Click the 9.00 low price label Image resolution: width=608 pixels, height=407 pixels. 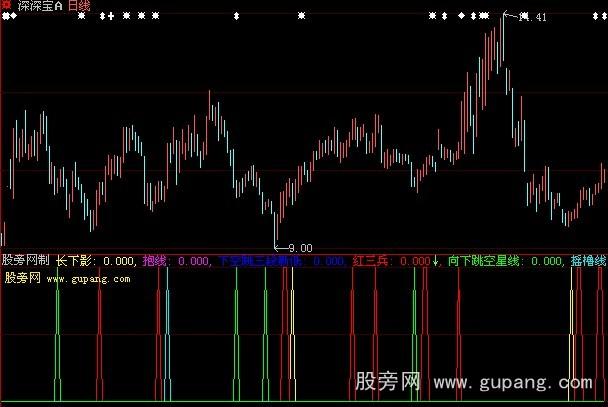pos(301,248)
